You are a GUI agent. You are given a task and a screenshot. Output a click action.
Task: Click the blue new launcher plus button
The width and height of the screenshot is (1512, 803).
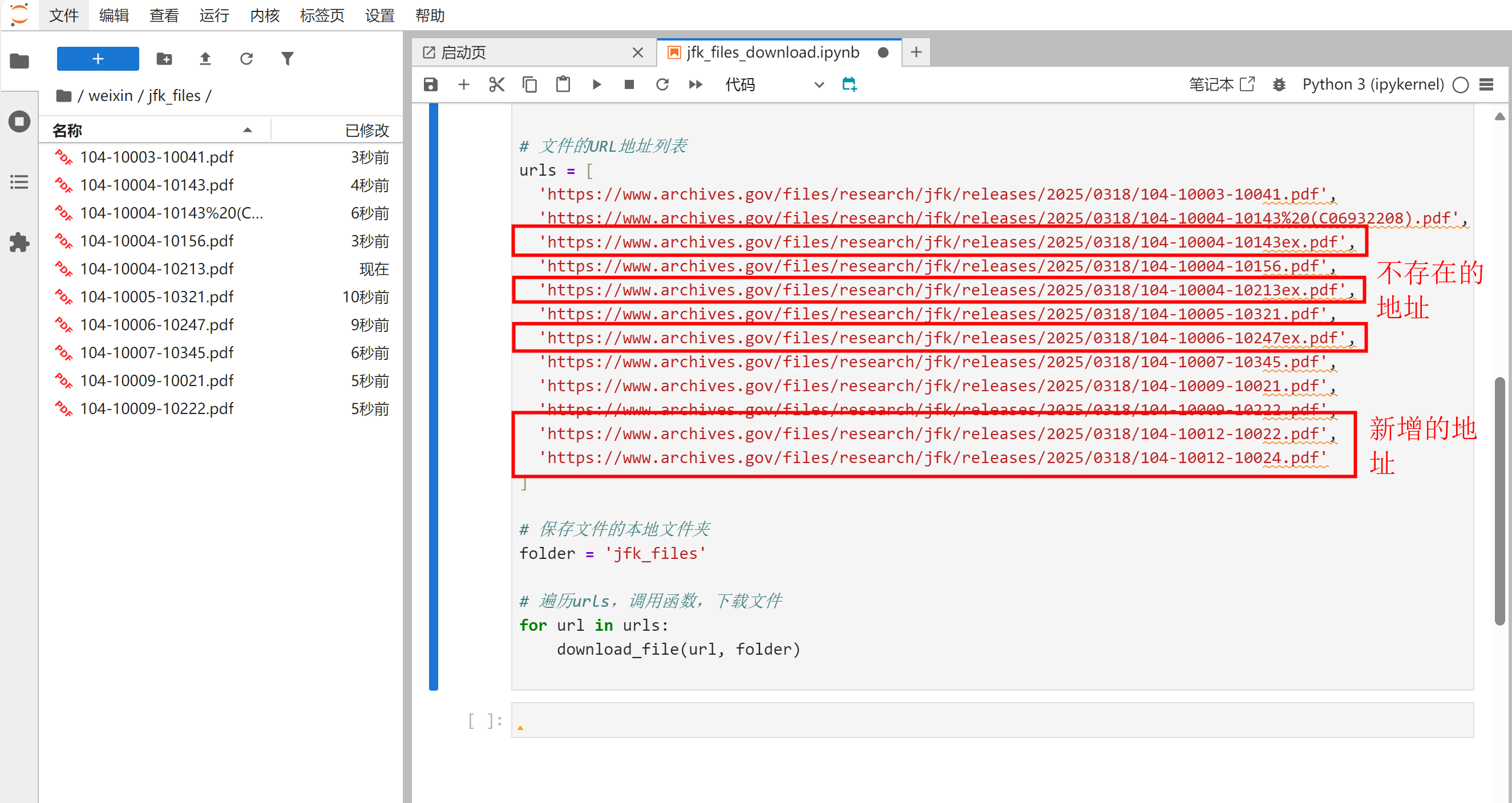[x=98, y=59]
